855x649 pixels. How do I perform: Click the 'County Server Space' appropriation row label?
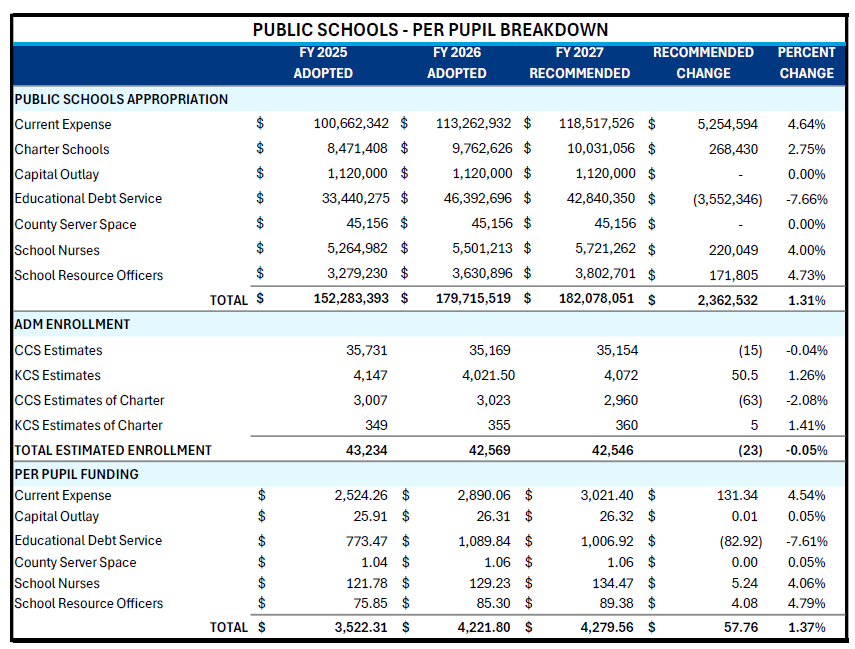75,224
